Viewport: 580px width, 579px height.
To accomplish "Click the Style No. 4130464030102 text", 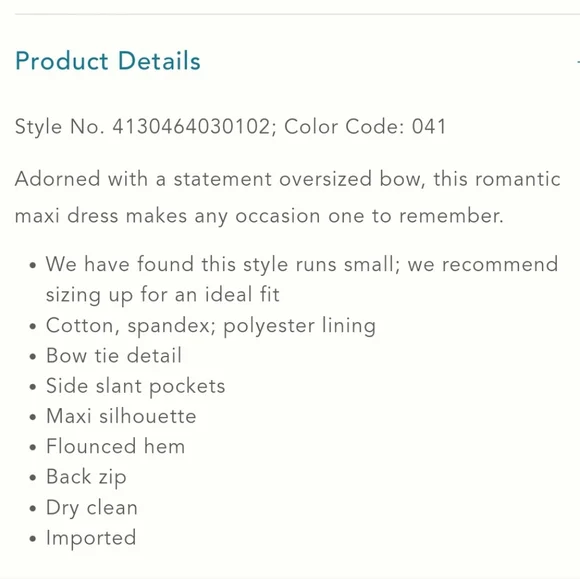I will point(143,127).
